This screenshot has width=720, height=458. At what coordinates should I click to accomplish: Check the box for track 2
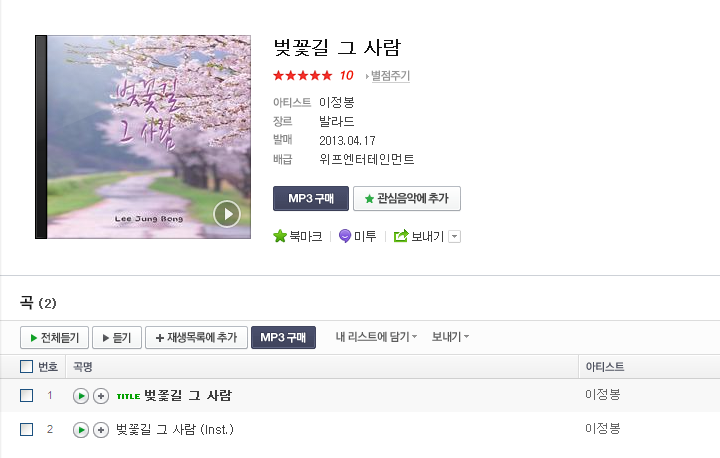click(x=27, y=430)
